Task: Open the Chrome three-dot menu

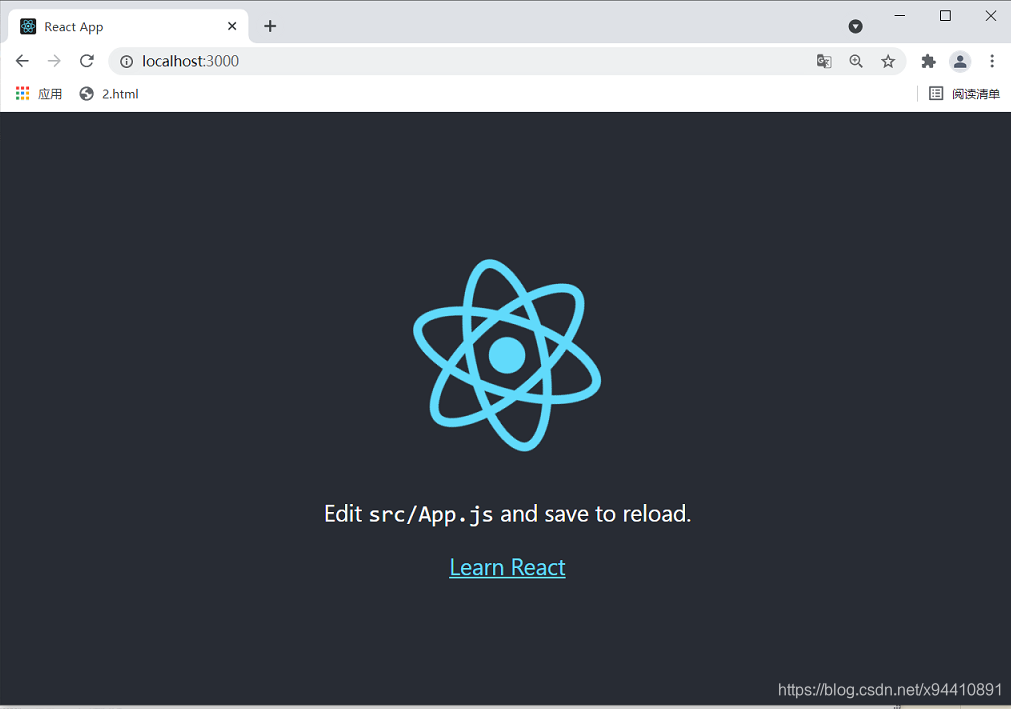Action: 992,61
